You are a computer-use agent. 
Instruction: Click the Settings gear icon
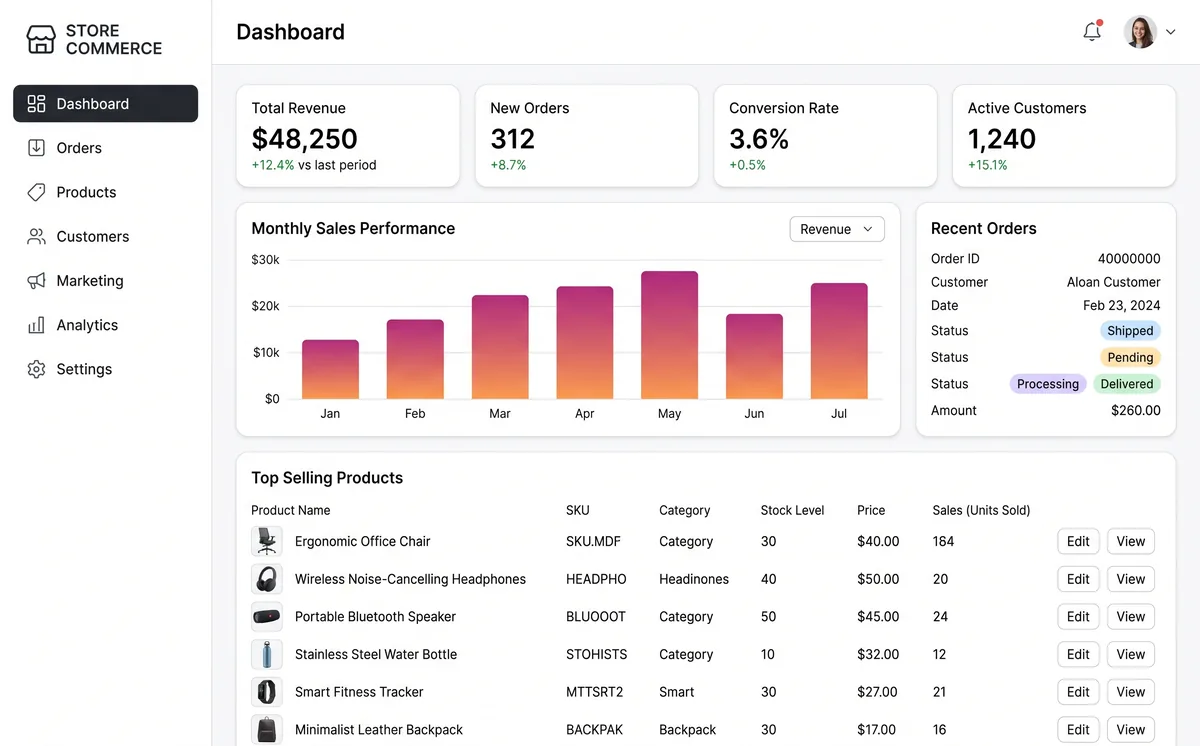pyautogui.click(x=37, y=369)
